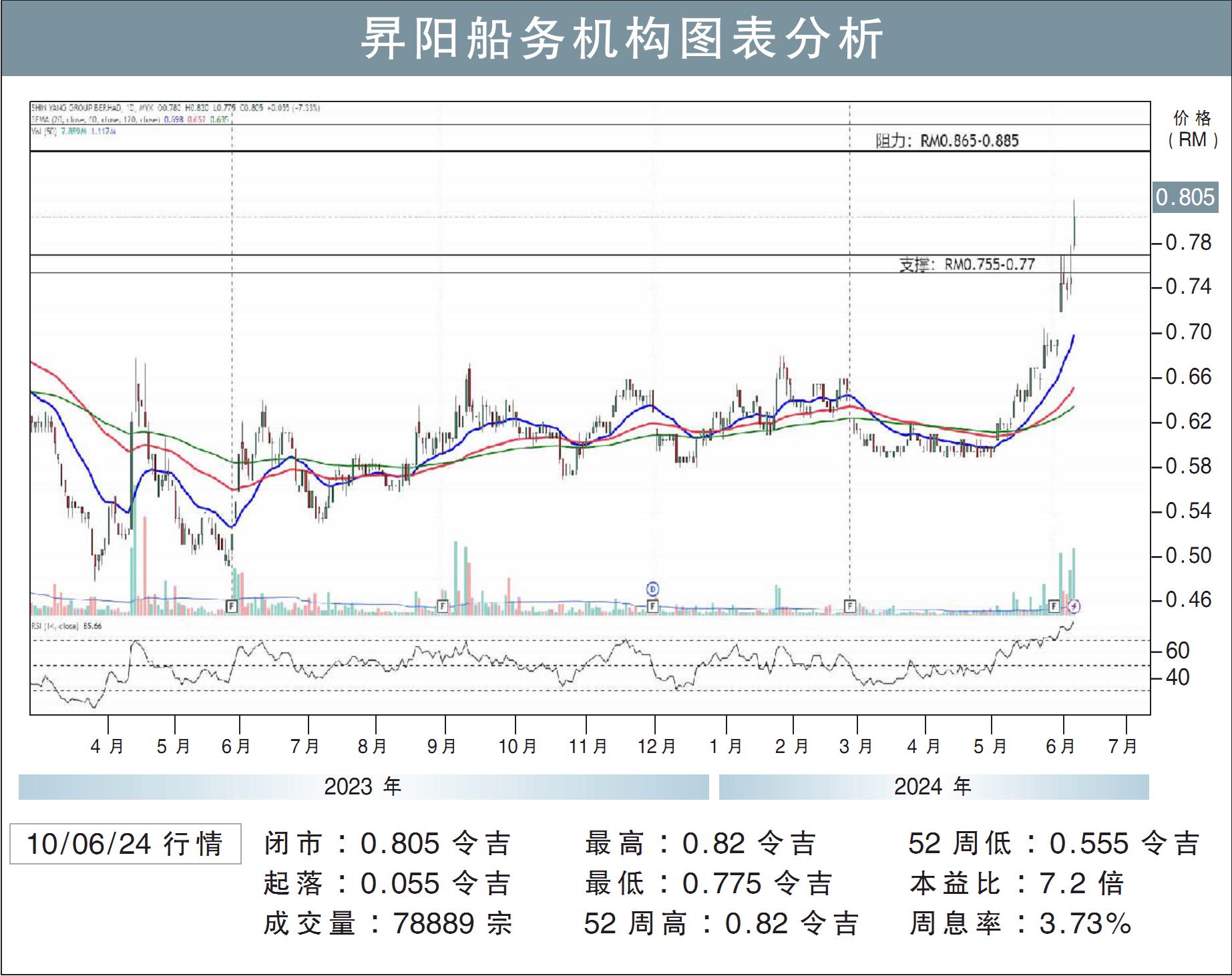Click the 10/06/24 行情 date box

click(126, 844)
